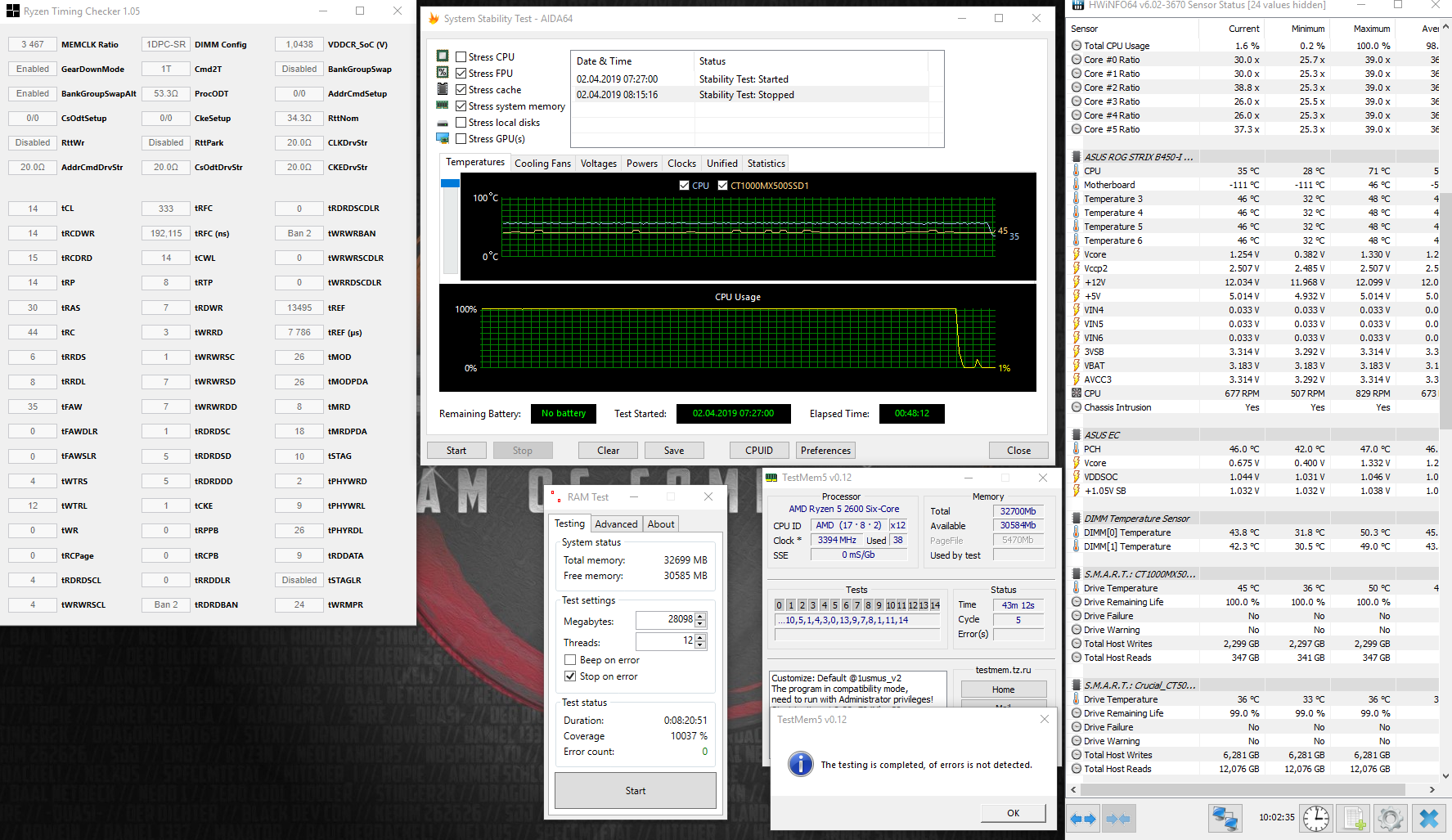
Task: Click the cache chip icon beside Stress cache
Action: [443, 89]
